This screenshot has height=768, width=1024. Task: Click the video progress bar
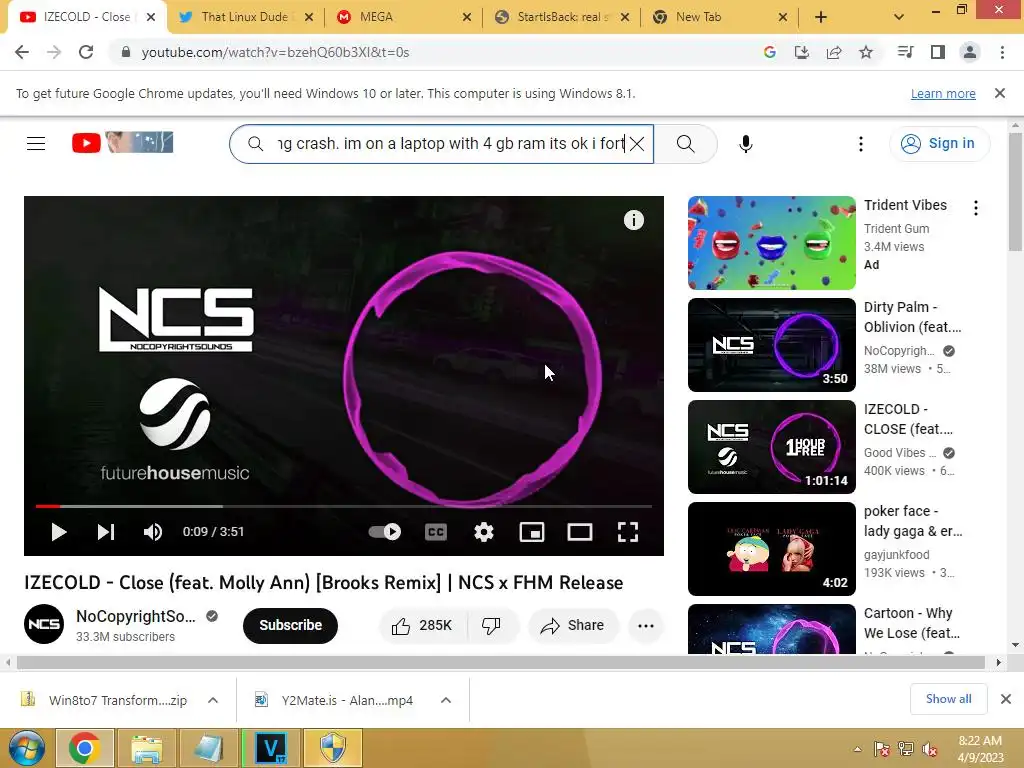click(344, 506)
